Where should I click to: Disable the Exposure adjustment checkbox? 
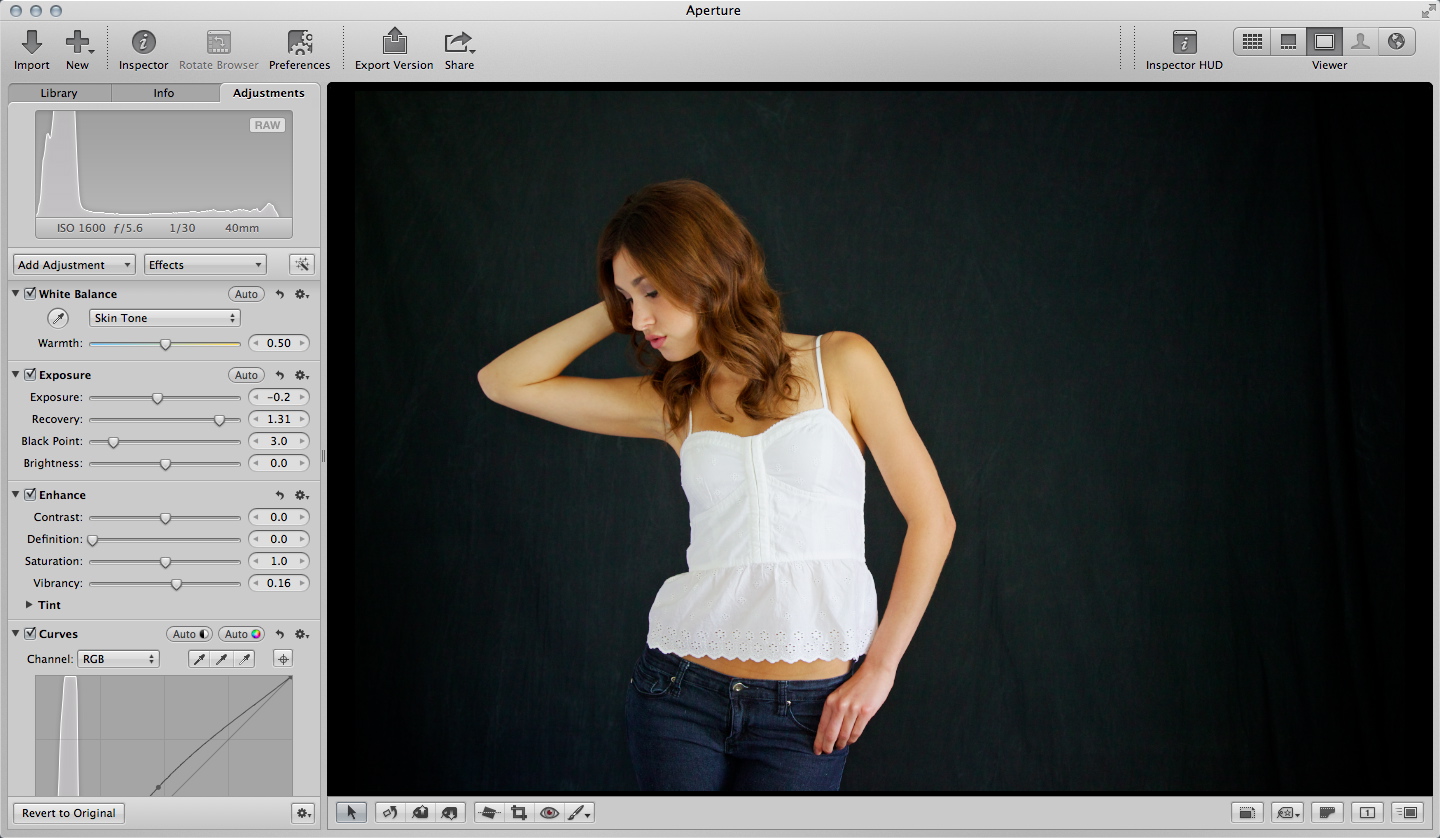[30, 375]
